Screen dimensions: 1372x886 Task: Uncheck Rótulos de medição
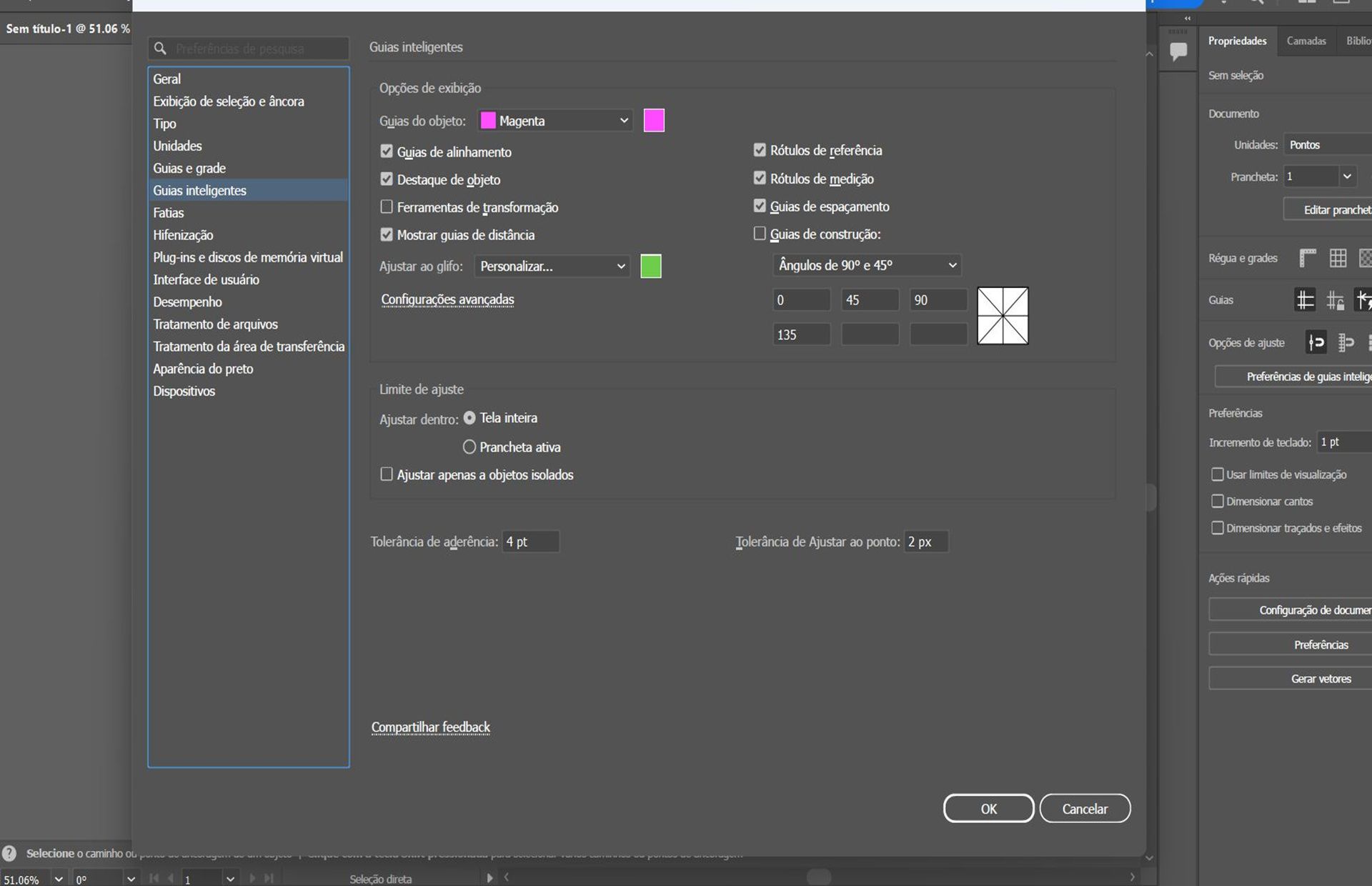(x=760, y=179)
